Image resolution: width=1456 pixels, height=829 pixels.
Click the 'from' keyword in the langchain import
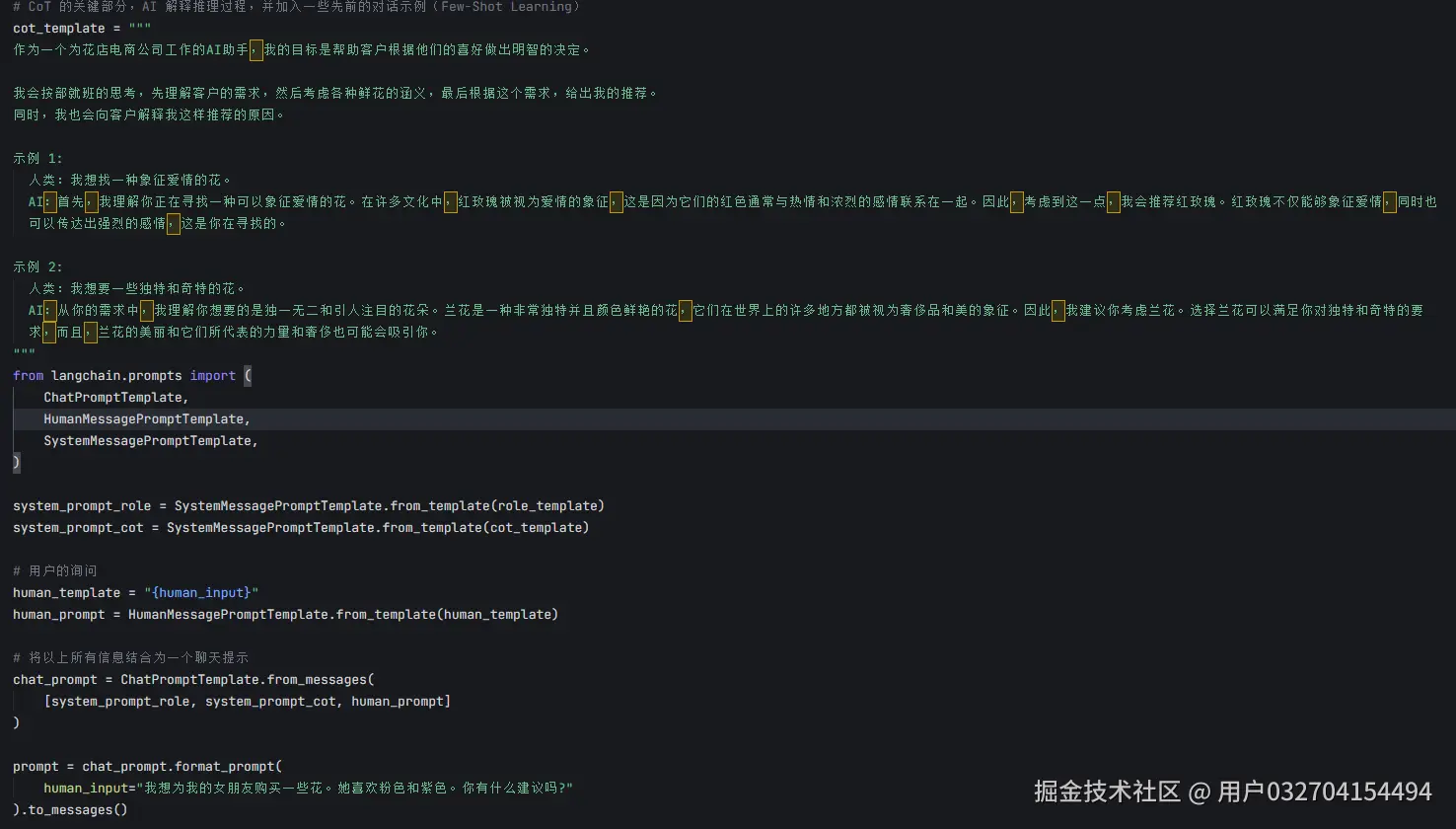29,375
